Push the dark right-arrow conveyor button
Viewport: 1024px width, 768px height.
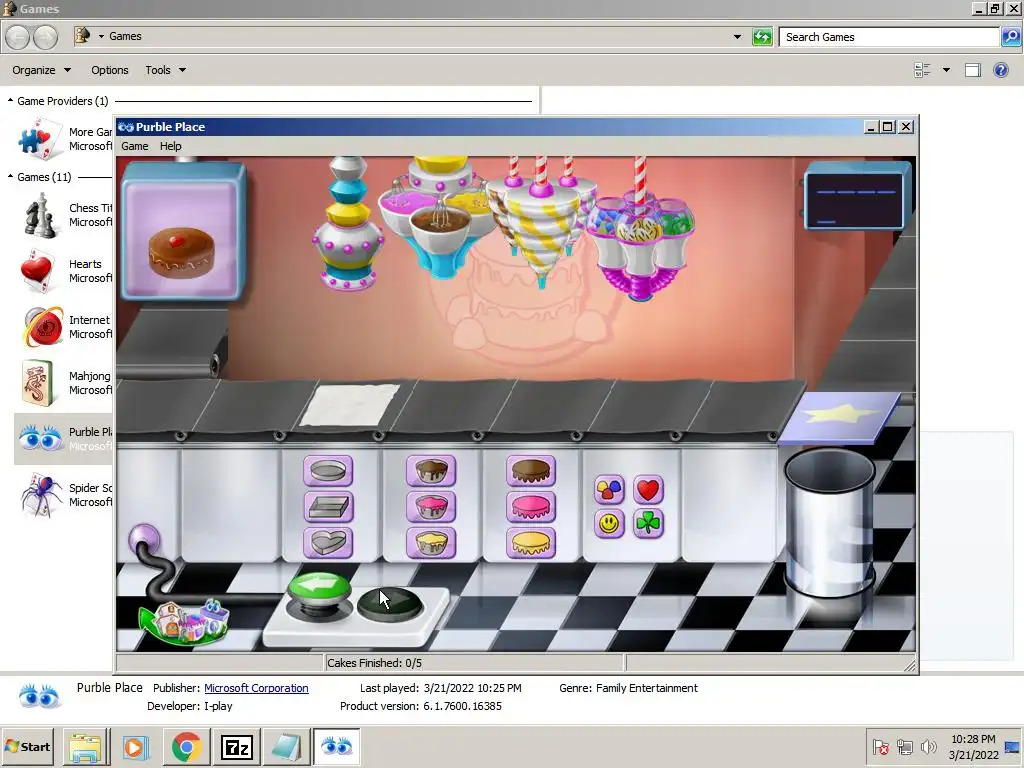click(391, 603)
